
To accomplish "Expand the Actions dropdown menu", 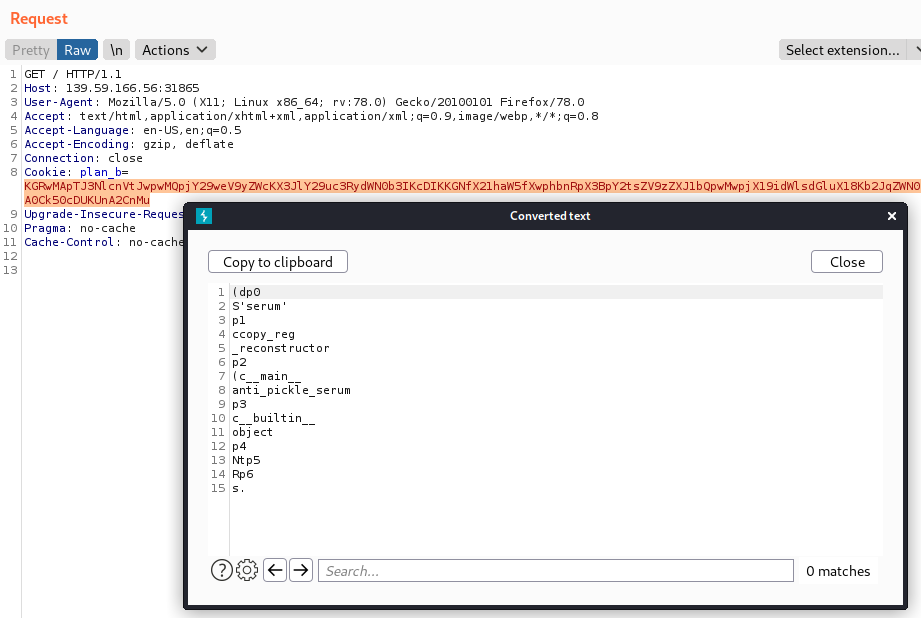I will [x=175, y=50].
